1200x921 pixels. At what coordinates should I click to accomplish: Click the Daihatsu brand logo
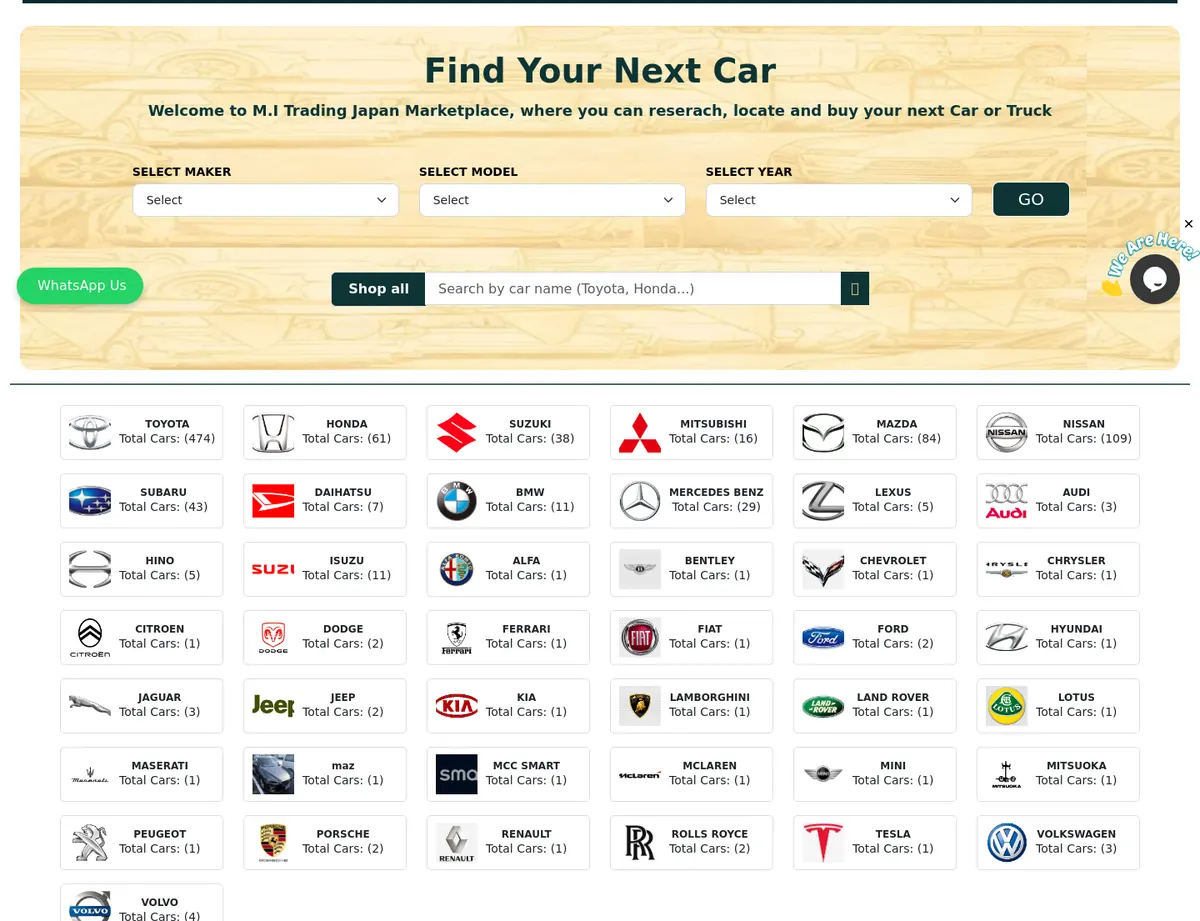pyautogui.click(x=273, y=501)
